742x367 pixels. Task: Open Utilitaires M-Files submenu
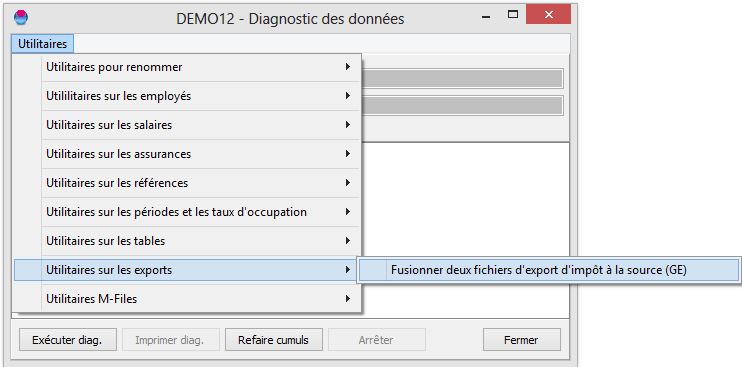188,299
